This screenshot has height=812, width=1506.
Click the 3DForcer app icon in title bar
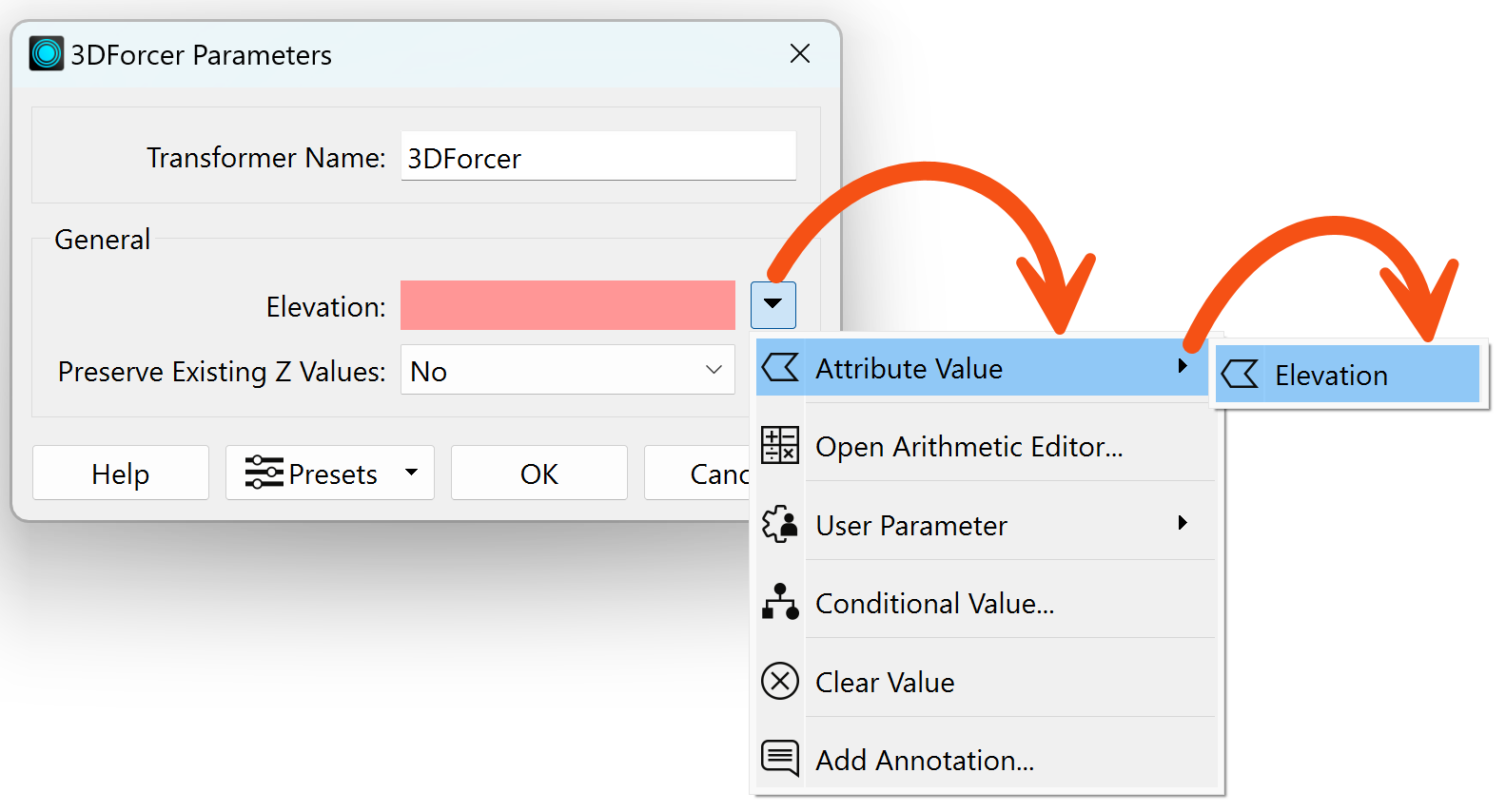[46, 54]
